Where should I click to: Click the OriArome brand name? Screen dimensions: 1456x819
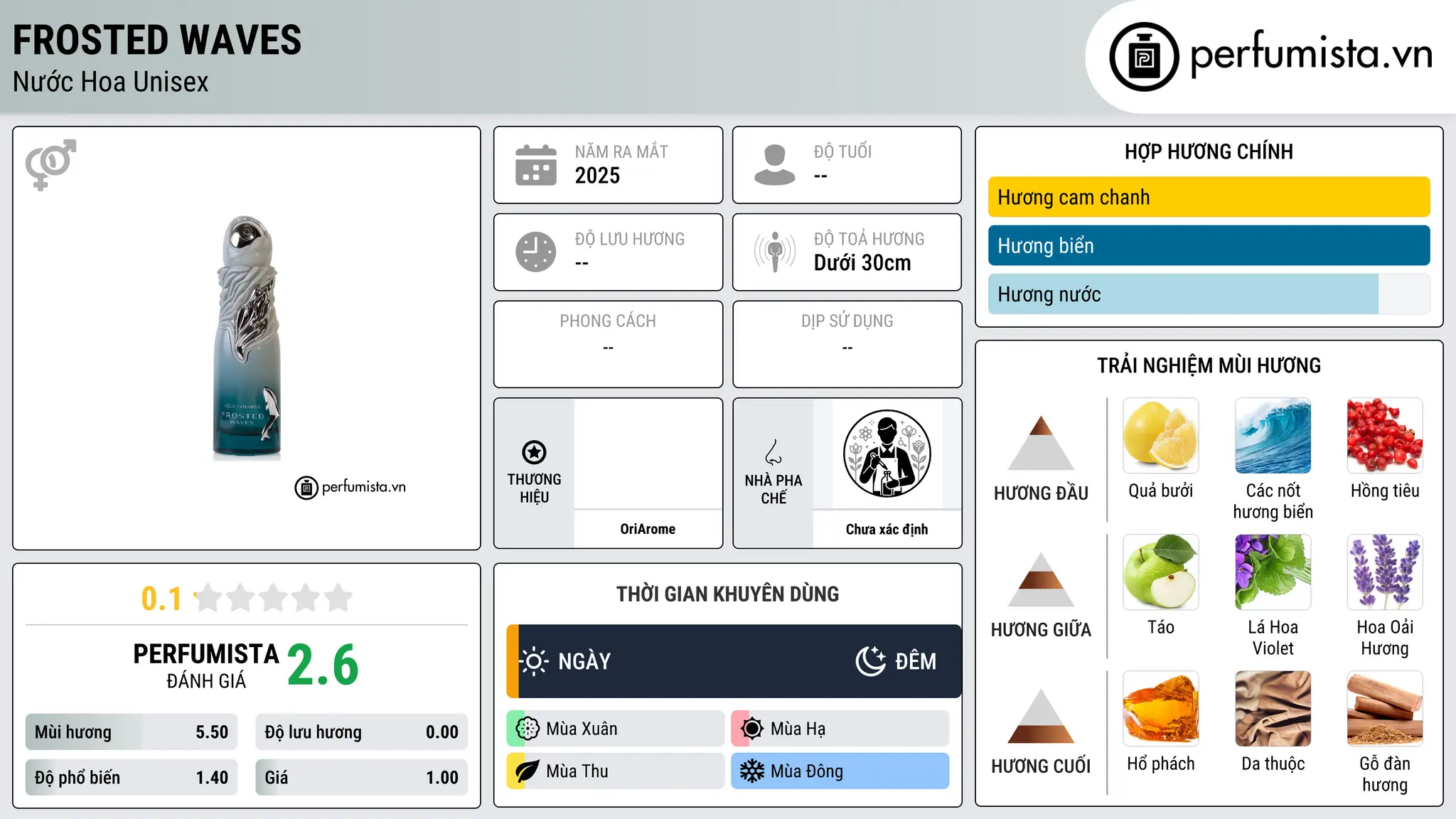click(648, 529)
